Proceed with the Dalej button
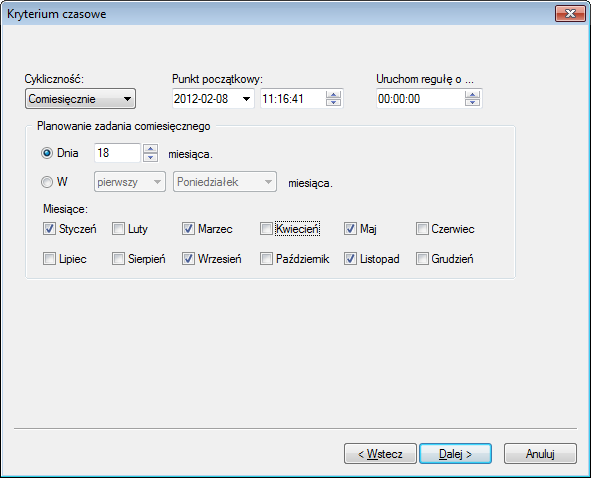 point(455,453)
